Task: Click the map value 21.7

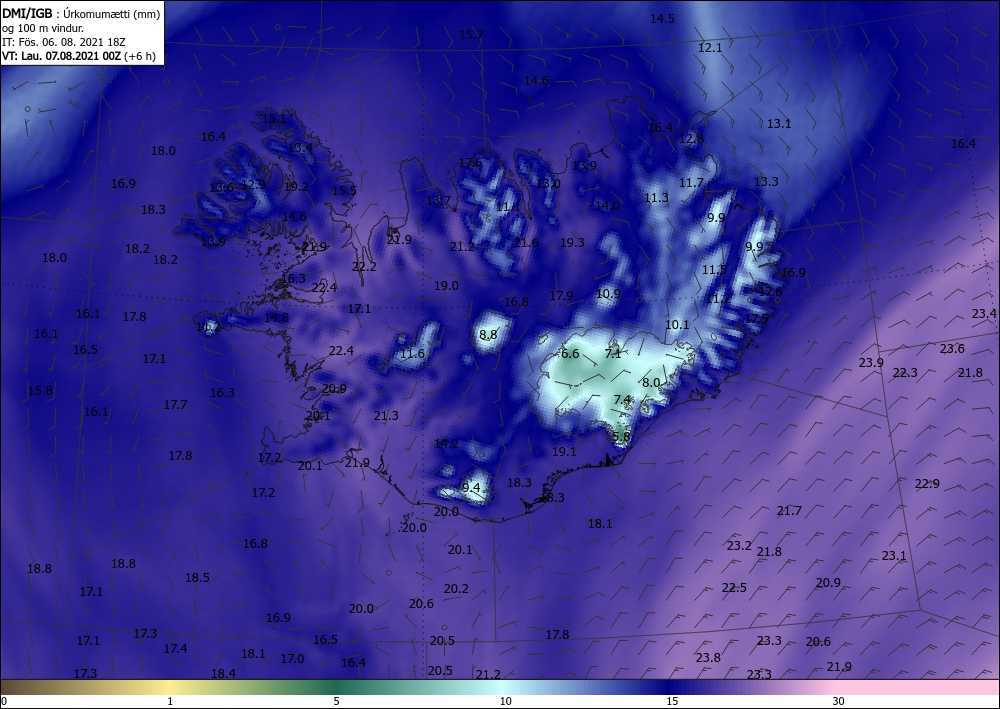Action: 789,511
